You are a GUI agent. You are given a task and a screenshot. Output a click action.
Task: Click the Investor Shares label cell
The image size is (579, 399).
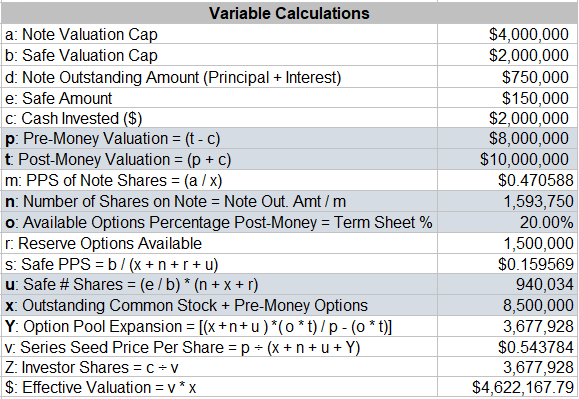219,367
